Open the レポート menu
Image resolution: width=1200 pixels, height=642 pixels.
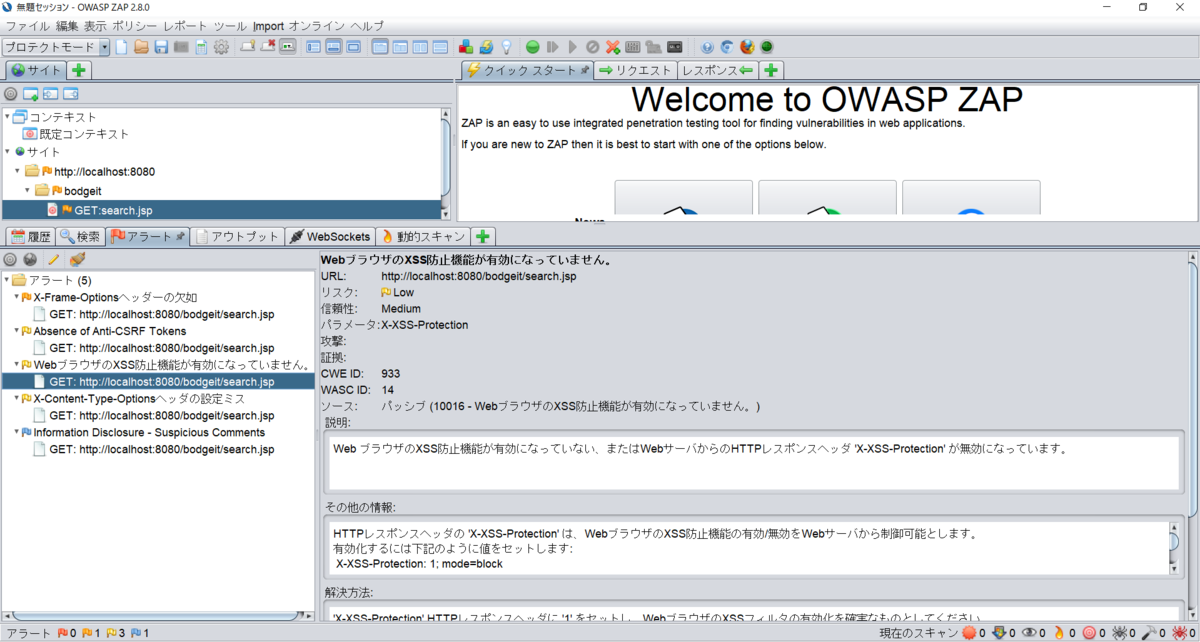[x=186, y=25]
